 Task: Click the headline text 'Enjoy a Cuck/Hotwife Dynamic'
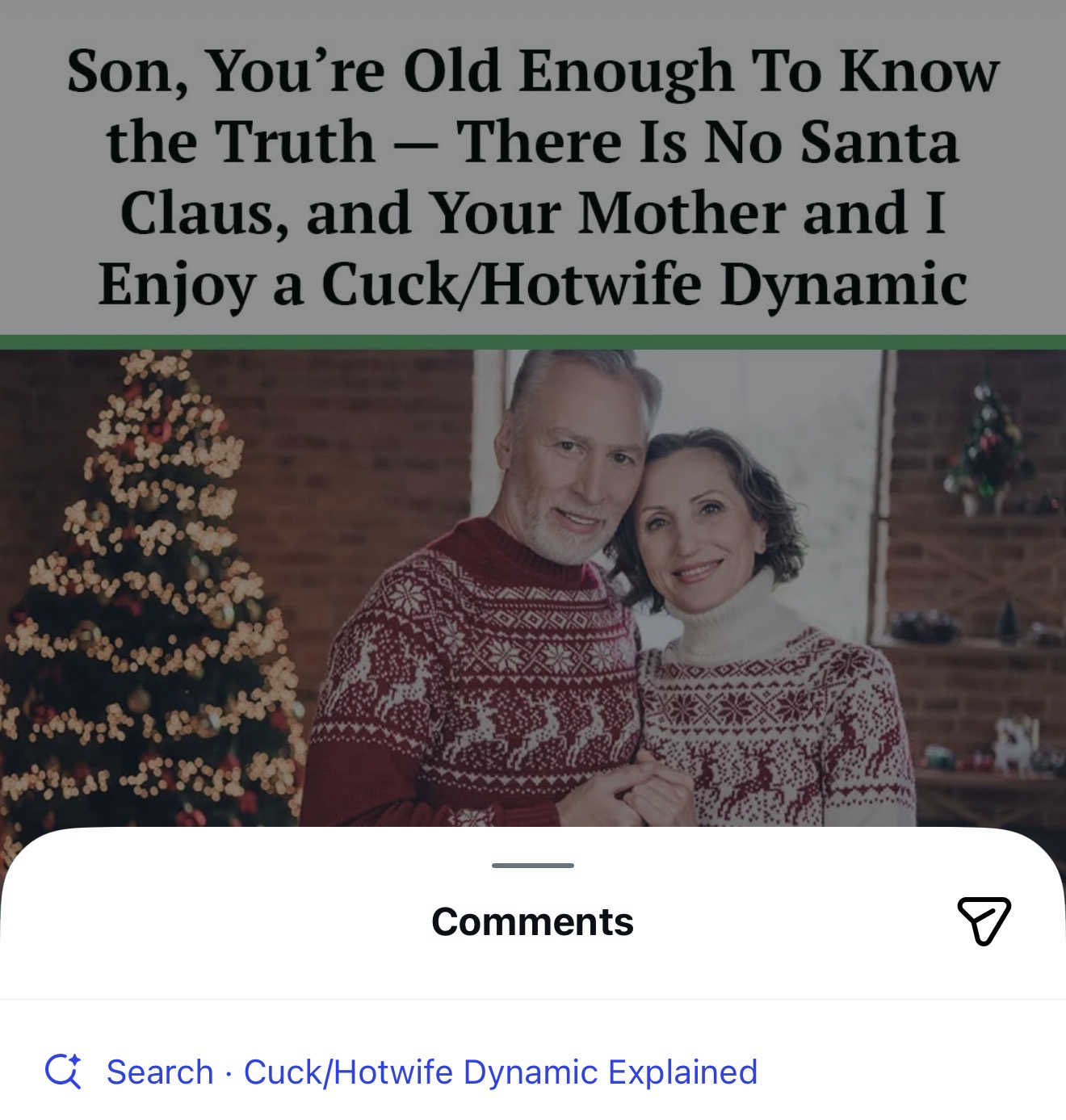(x=533, y=284)
